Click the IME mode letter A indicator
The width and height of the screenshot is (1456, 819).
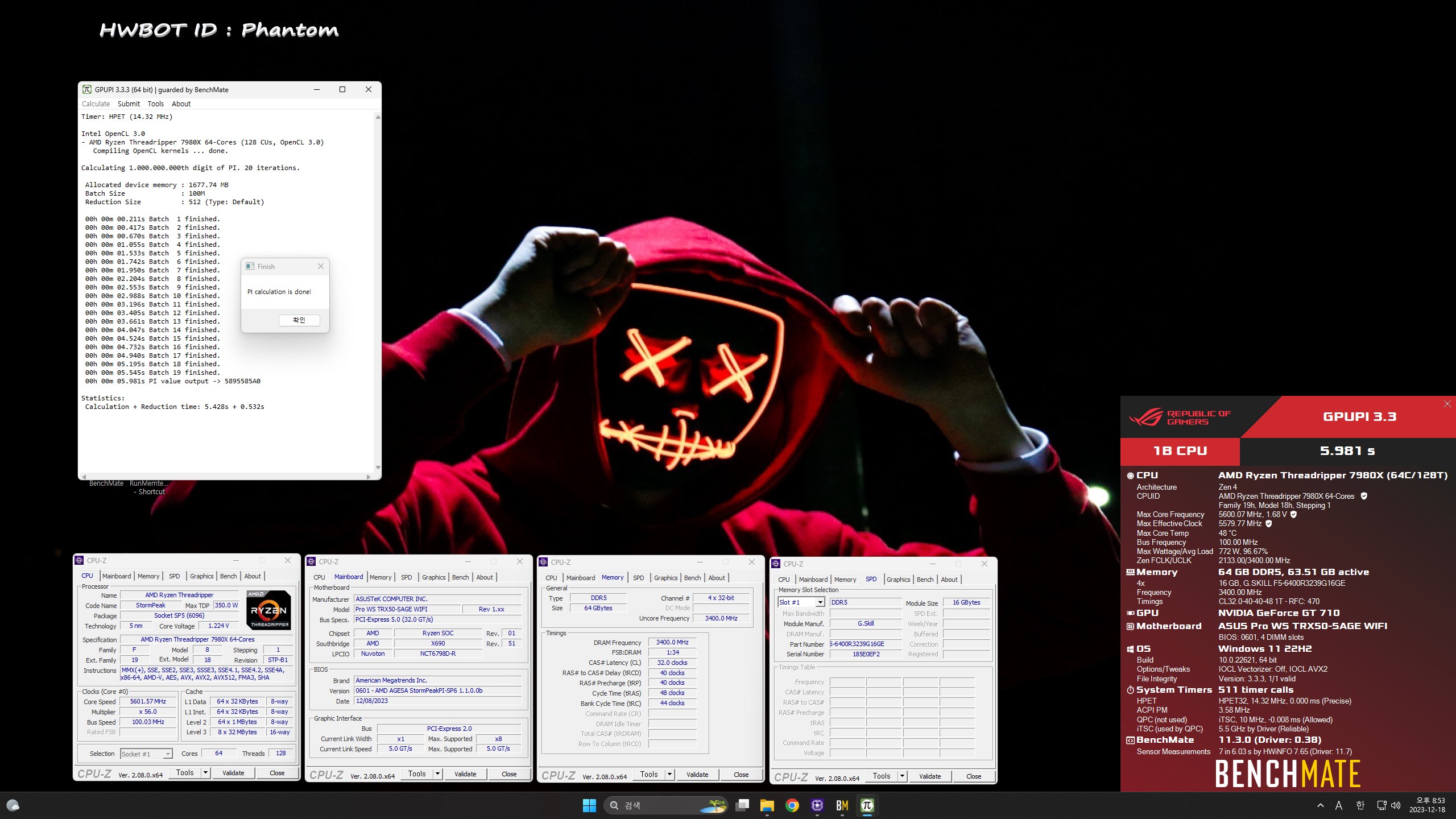[1339, 805]
